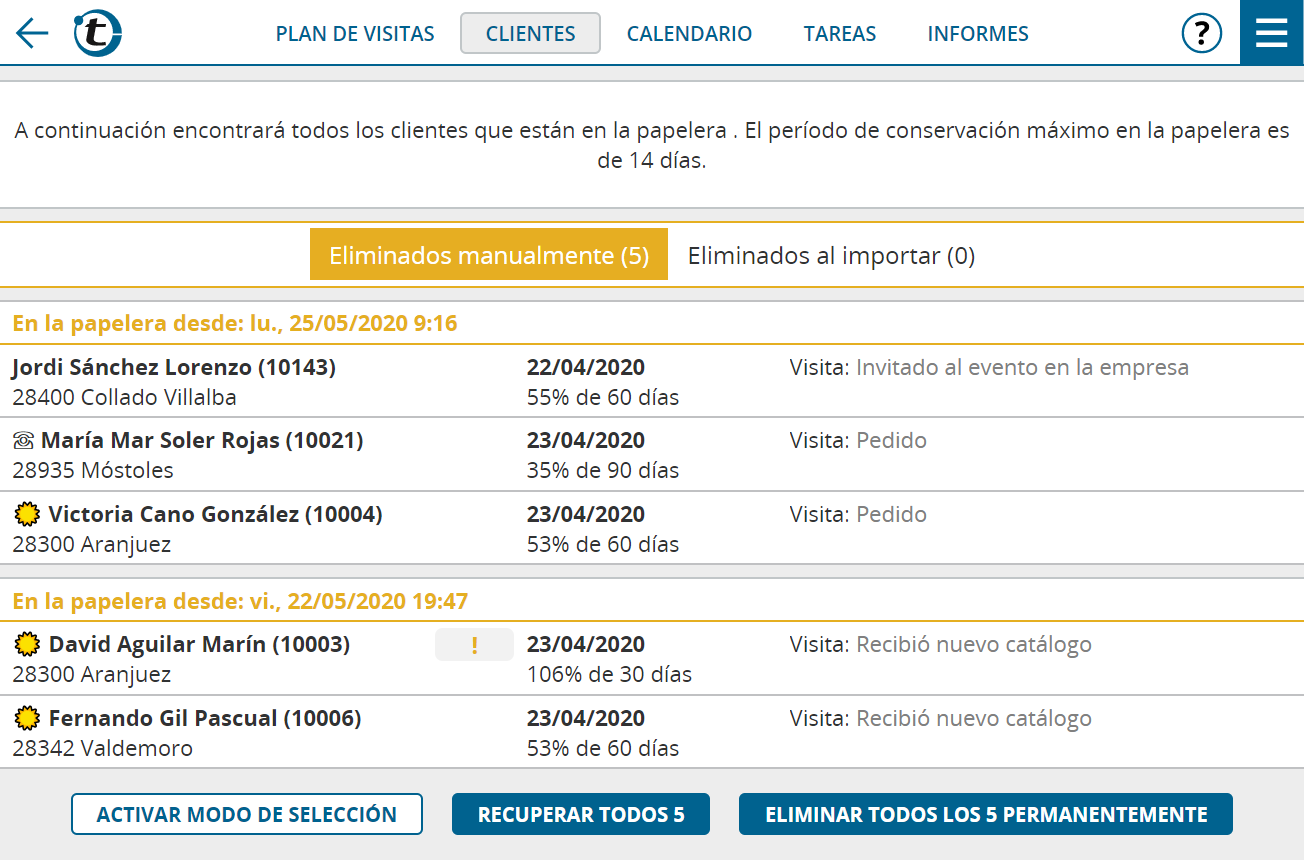This screenshot has width=1304, height=860.
Task: Click 28300 Aranjuez under Victoria Cano
Action: [x=92, y=544]
